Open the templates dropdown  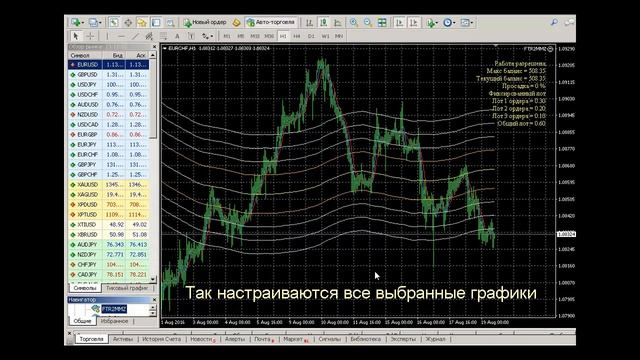click(x=466, y=22)
